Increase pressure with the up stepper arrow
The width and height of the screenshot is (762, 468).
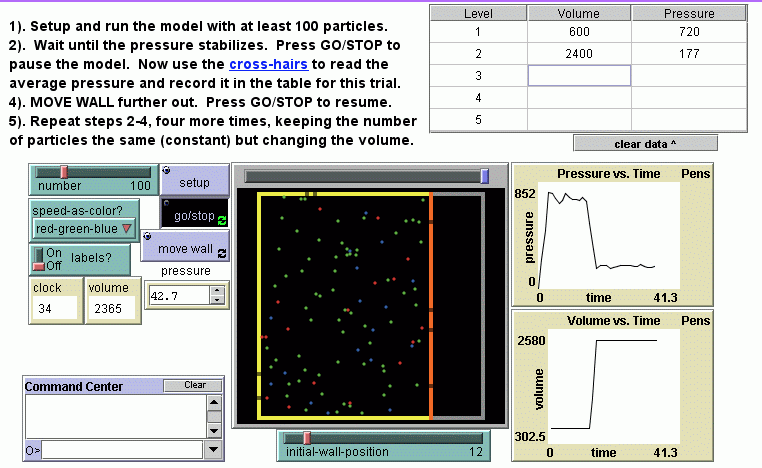click(x=216, y=291)
